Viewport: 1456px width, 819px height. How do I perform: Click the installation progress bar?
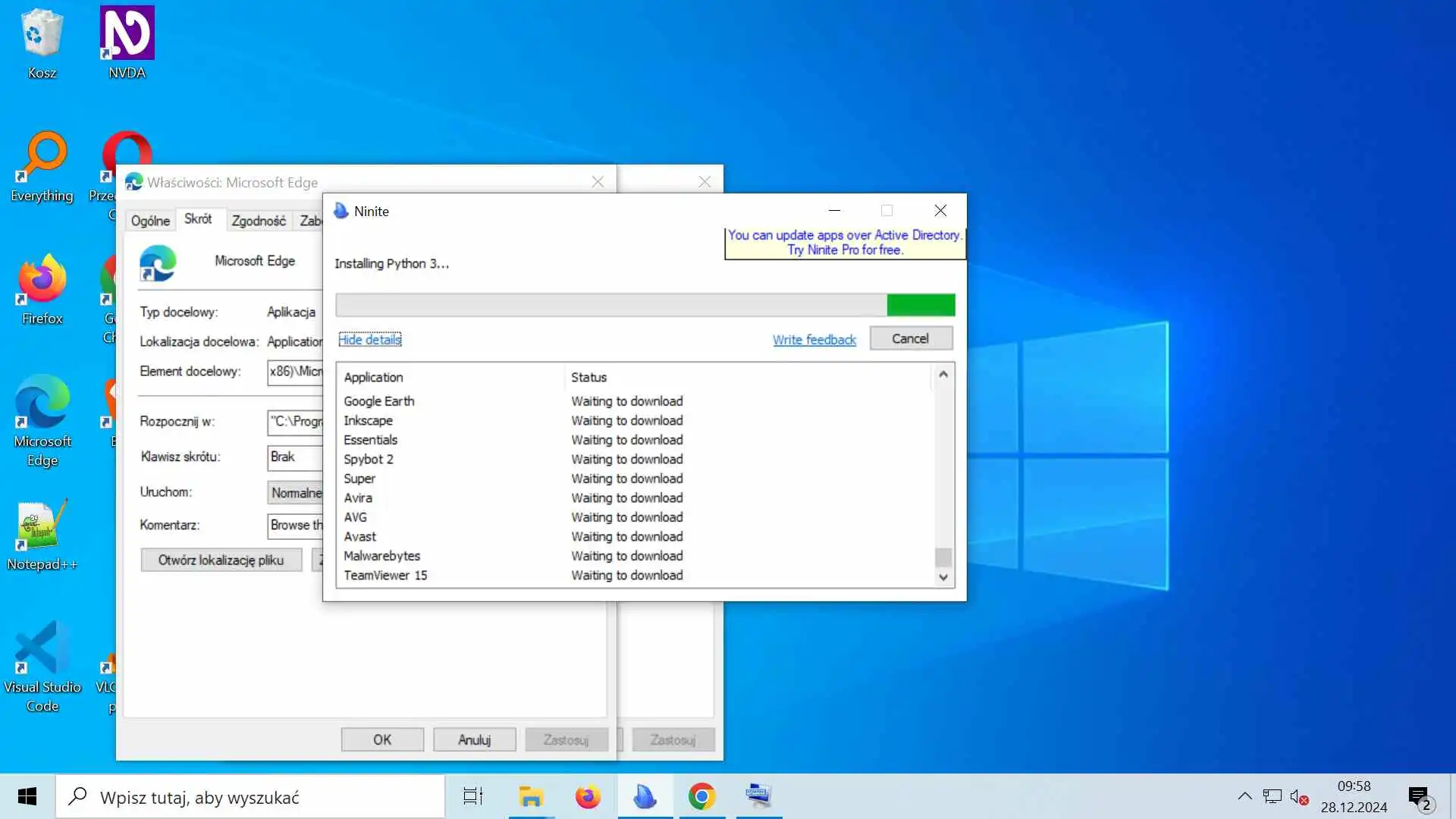pyautogui.click(x=645, y=305)
